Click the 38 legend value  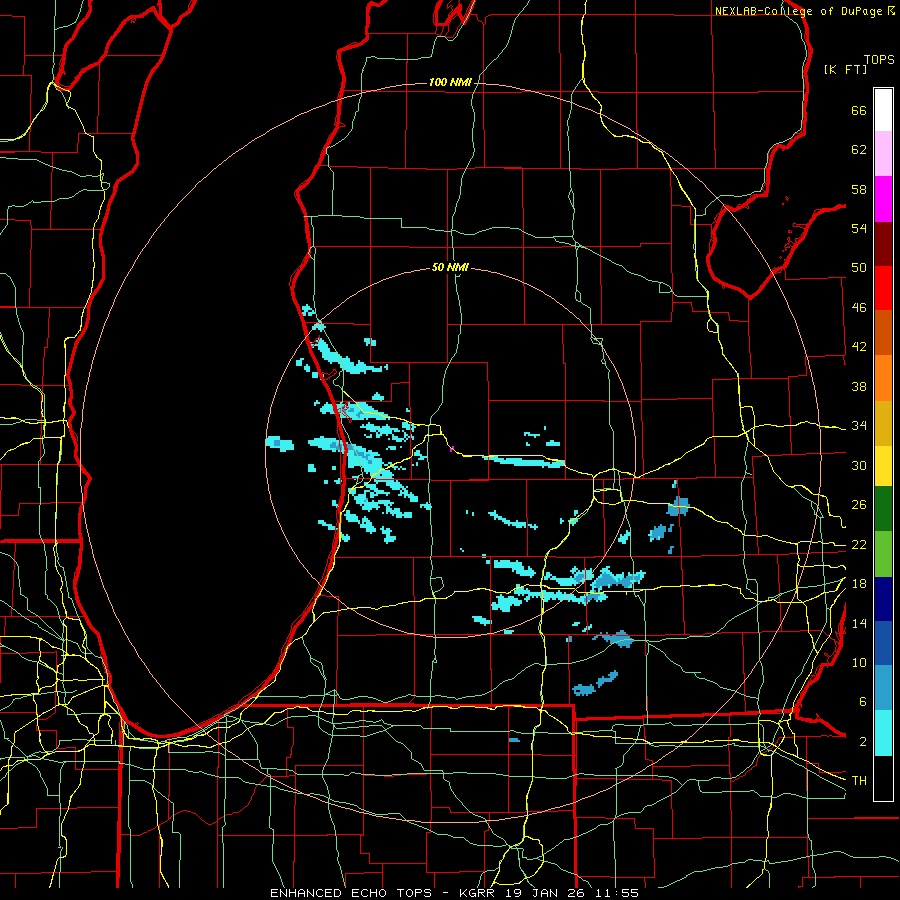click(x=859, y=386)
